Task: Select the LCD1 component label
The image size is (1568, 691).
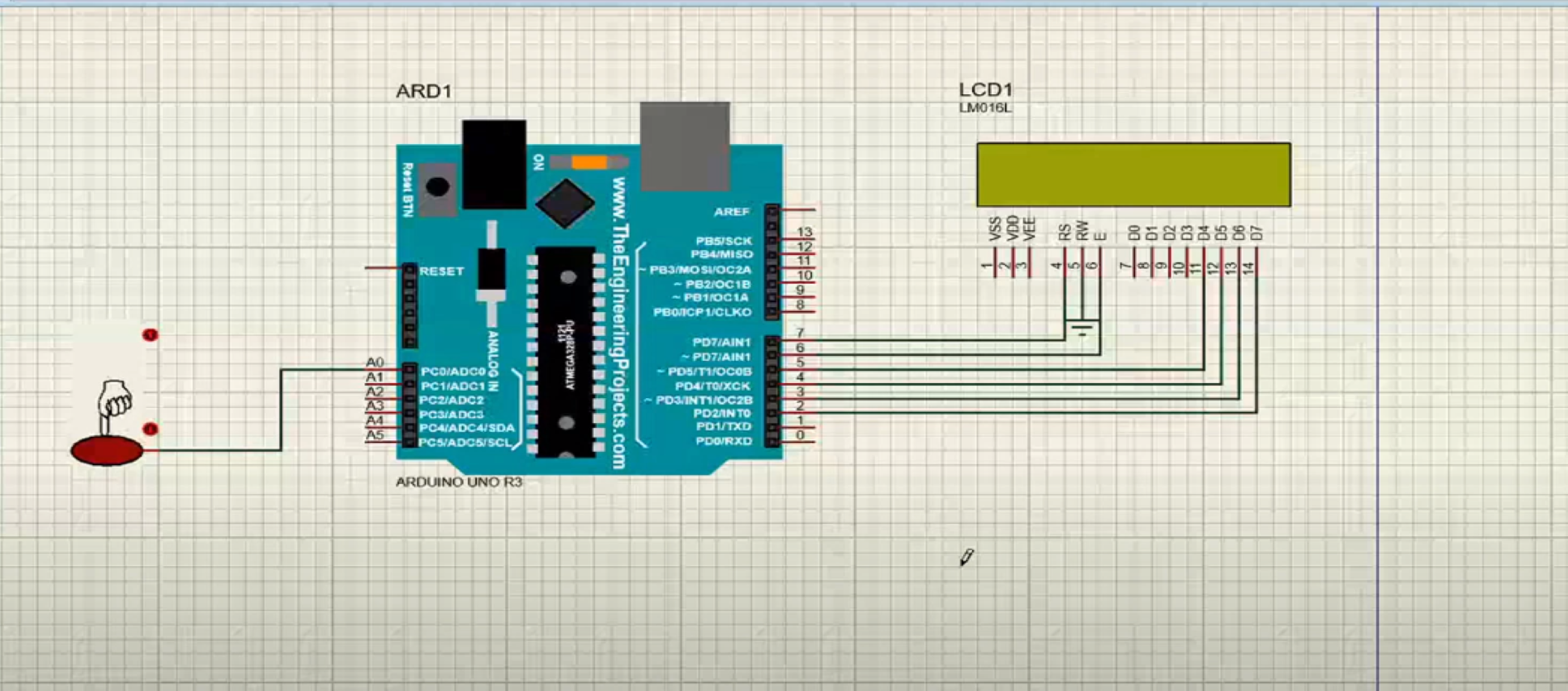Action: tap(986, 89)
